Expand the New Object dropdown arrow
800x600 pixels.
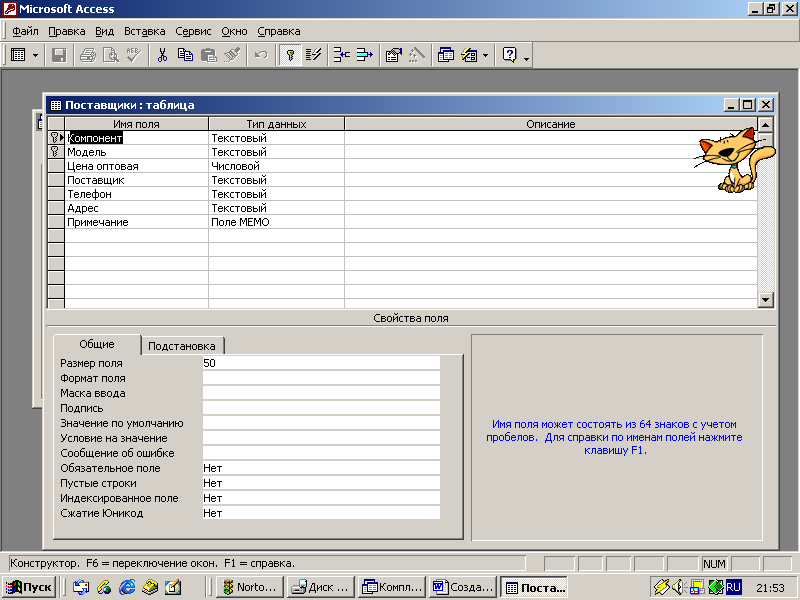point(485,55)
